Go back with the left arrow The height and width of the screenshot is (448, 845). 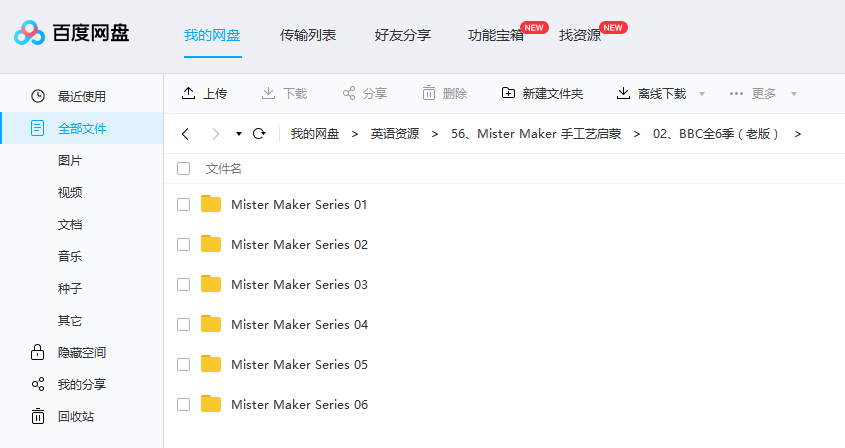point(185,134)
